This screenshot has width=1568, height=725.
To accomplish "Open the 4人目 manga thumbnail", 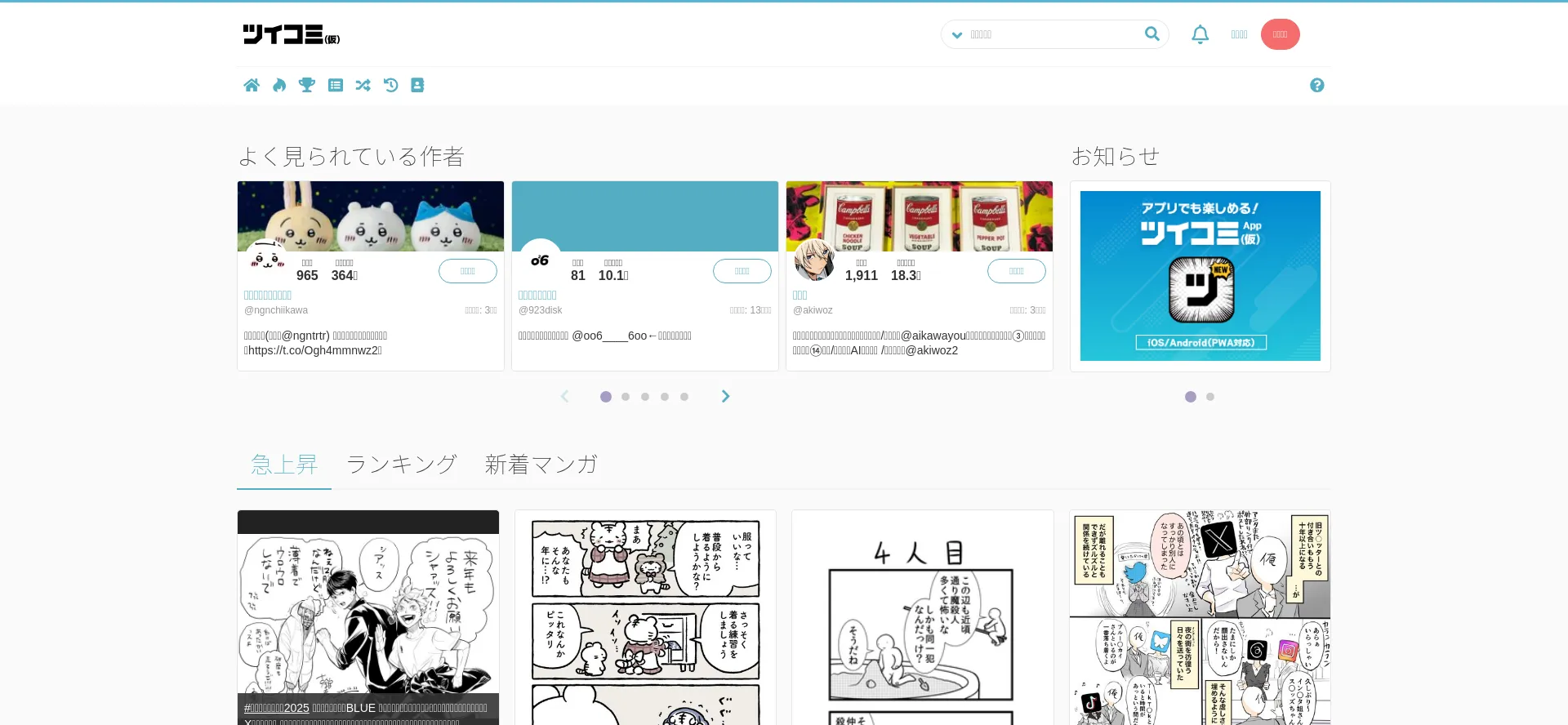I will click(923, 617).
